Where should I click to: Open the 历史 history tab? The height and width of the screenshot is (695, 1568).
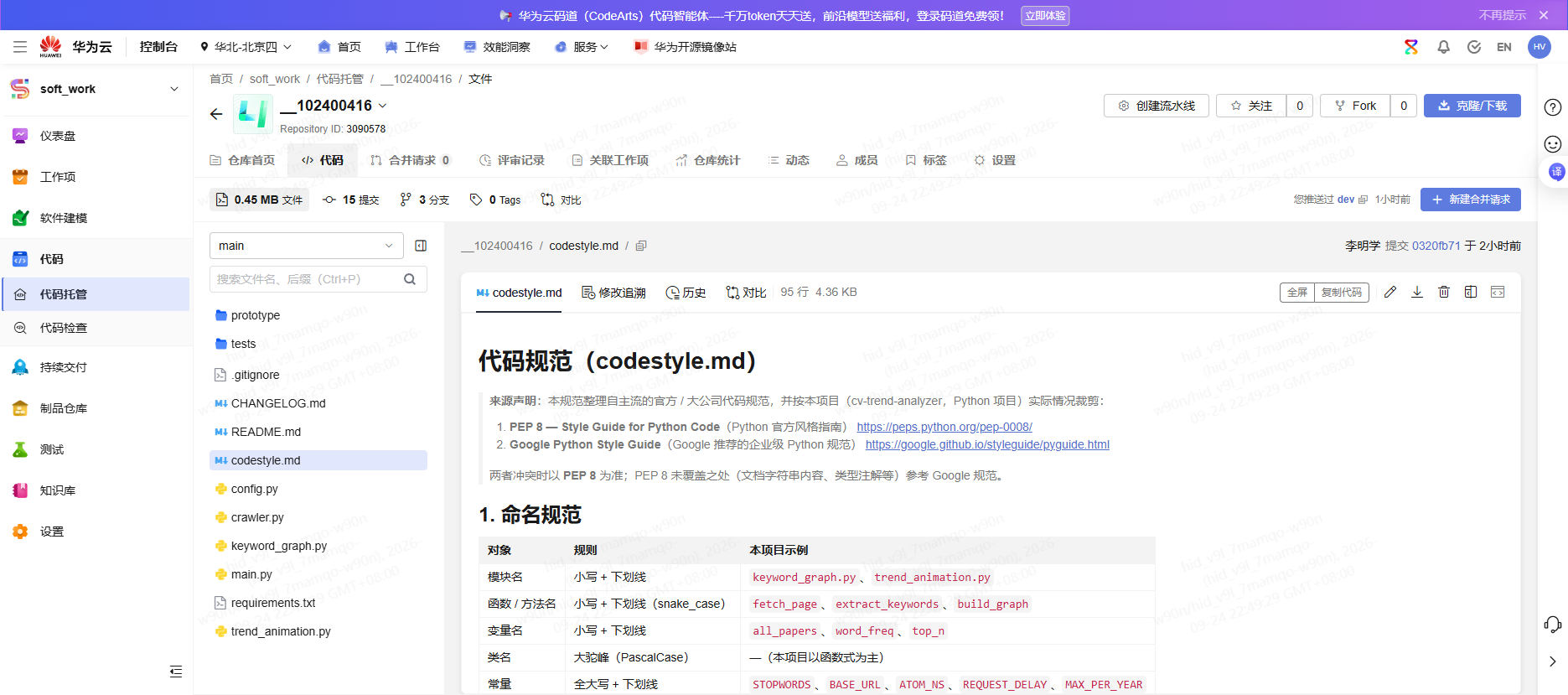coord(686,293)
